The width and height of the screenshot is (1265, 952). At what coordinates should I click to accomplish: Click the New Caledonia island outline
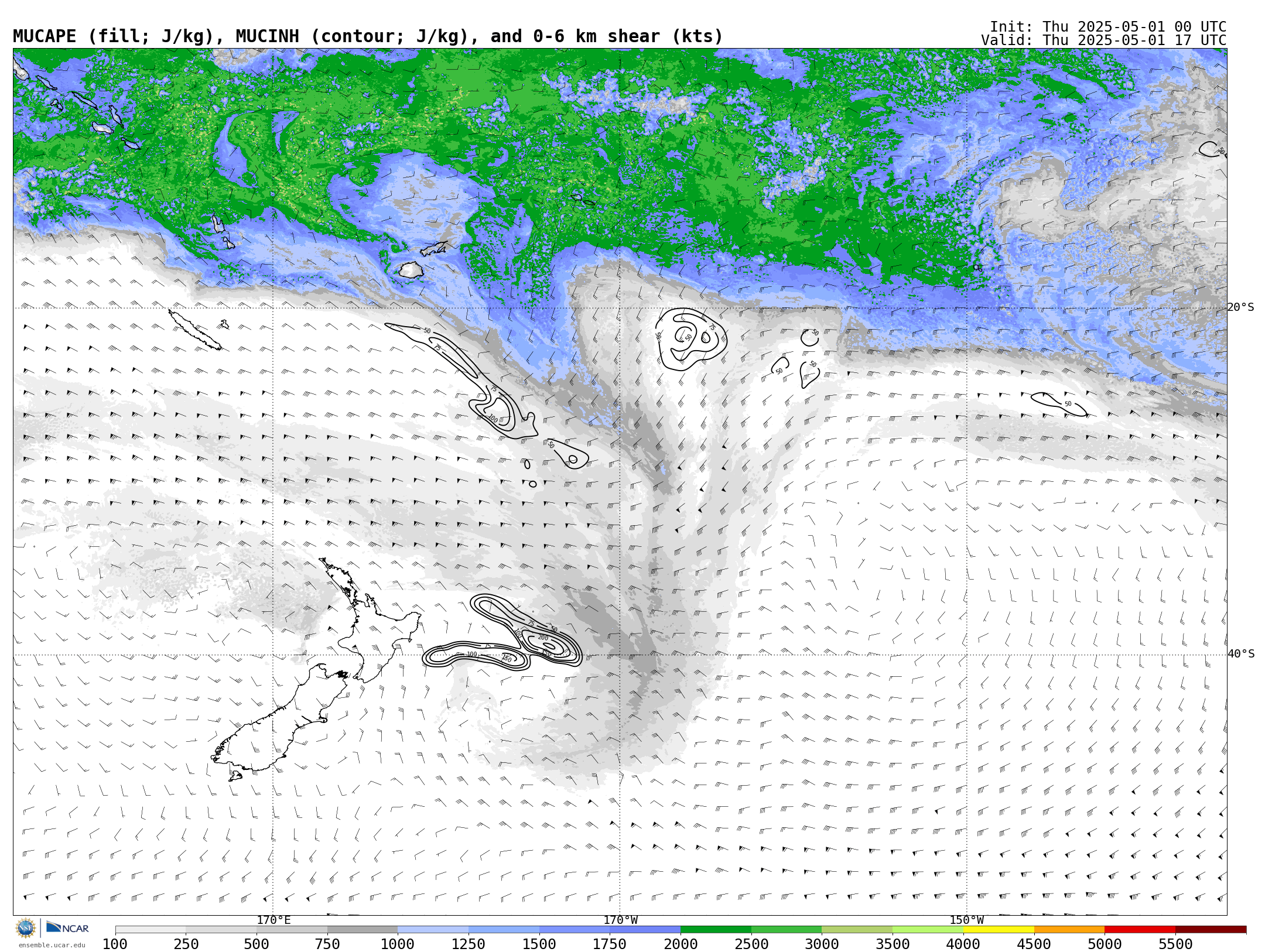(195, 330)
